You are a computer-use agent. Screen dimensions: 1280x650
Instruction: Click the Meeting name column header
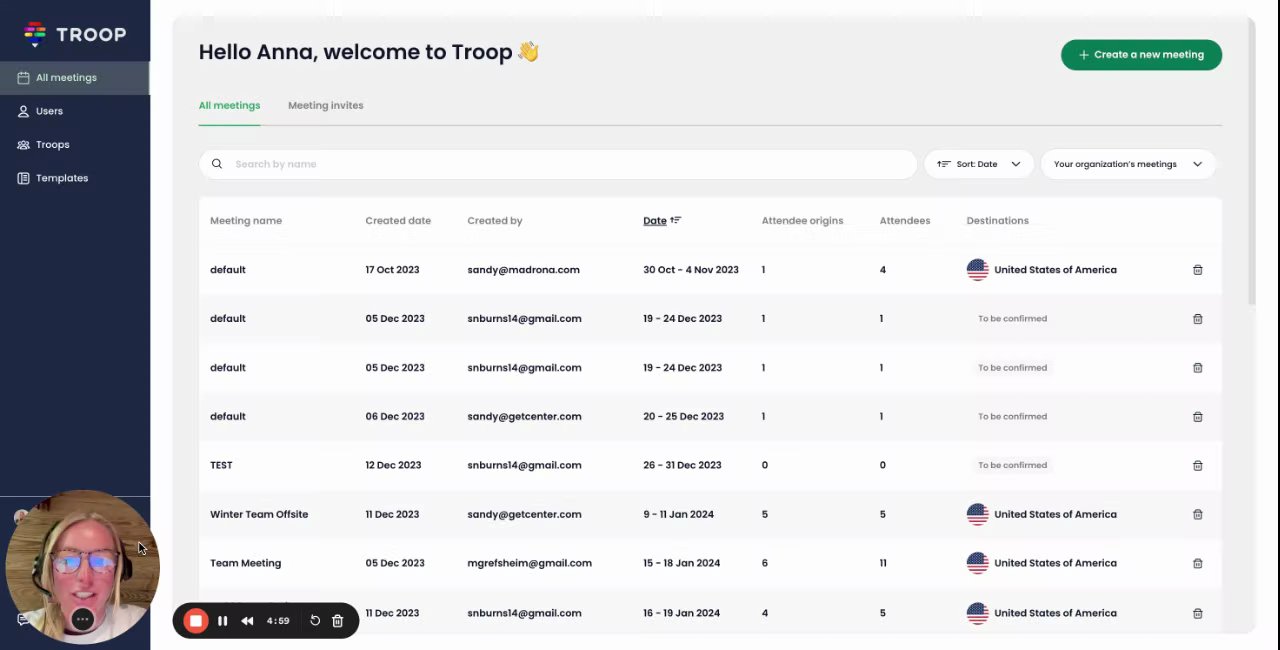click(x=246, y=221)
